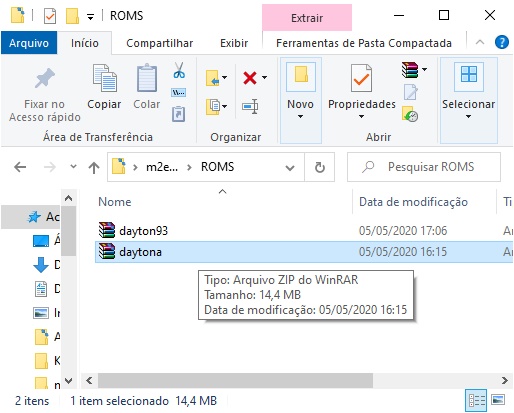Switch to large thumbnails view in status bar

[x=498, y=399]
